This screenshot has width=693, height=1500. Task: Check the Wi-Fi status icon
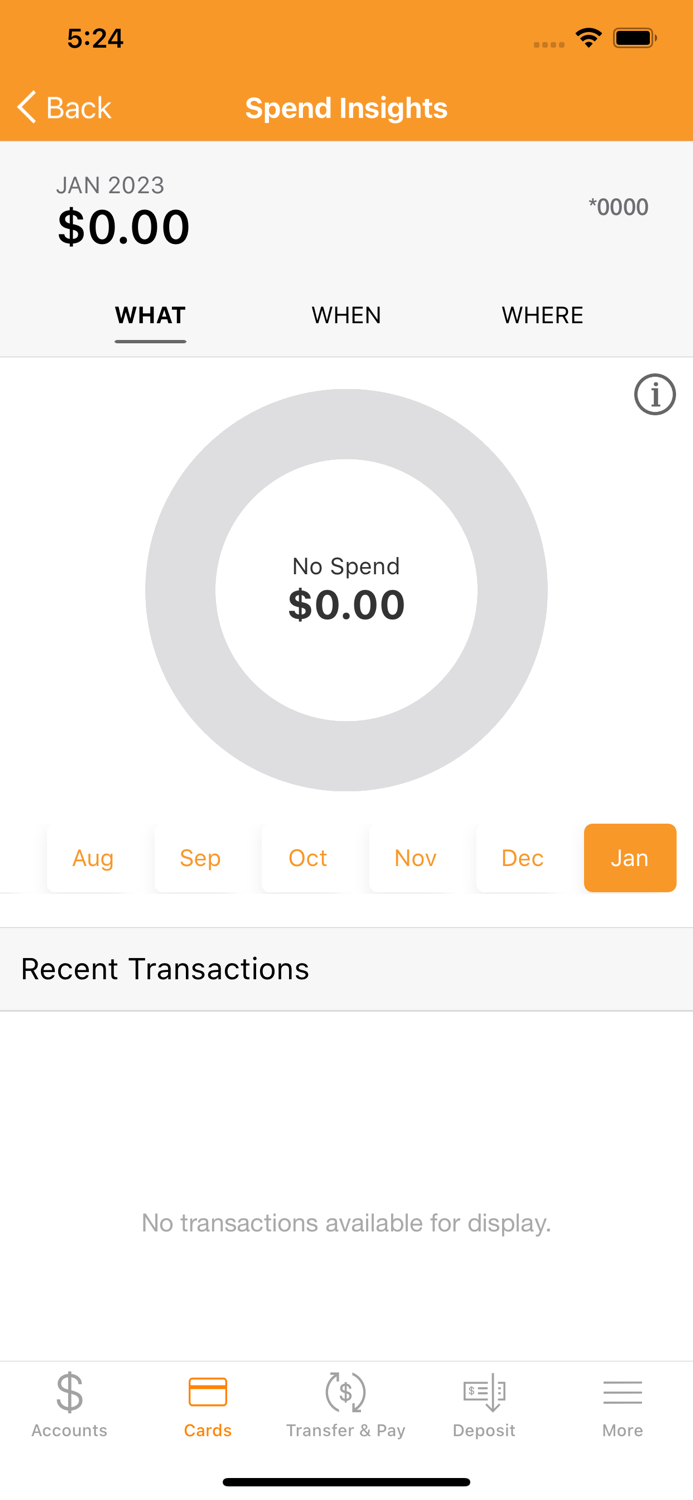coord(588,37)
